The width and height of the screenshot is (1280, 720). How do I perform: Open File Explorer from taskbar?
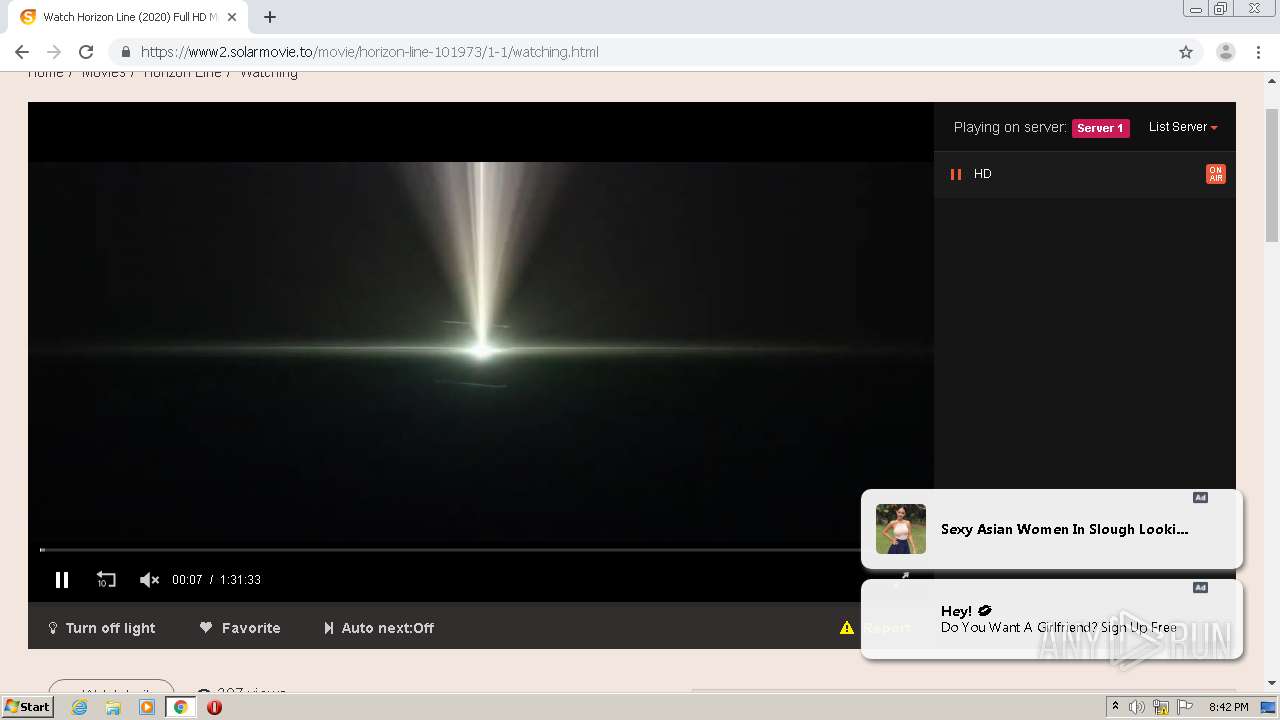113,707
